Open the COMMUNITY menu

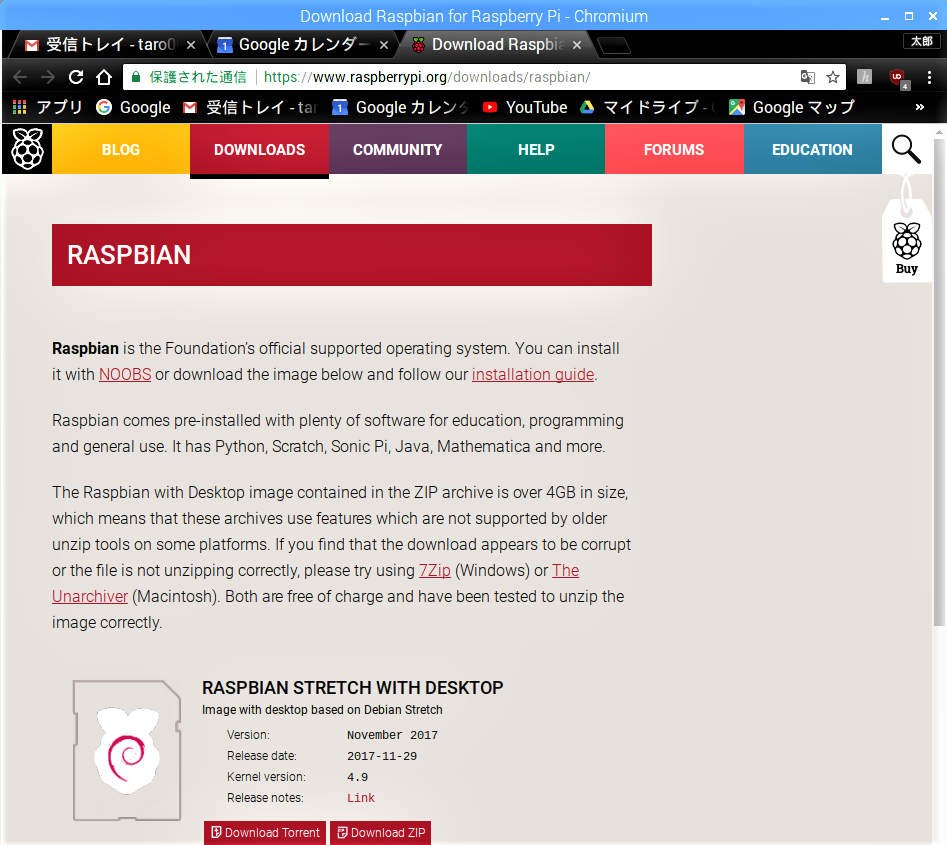[x=398, y=149]
